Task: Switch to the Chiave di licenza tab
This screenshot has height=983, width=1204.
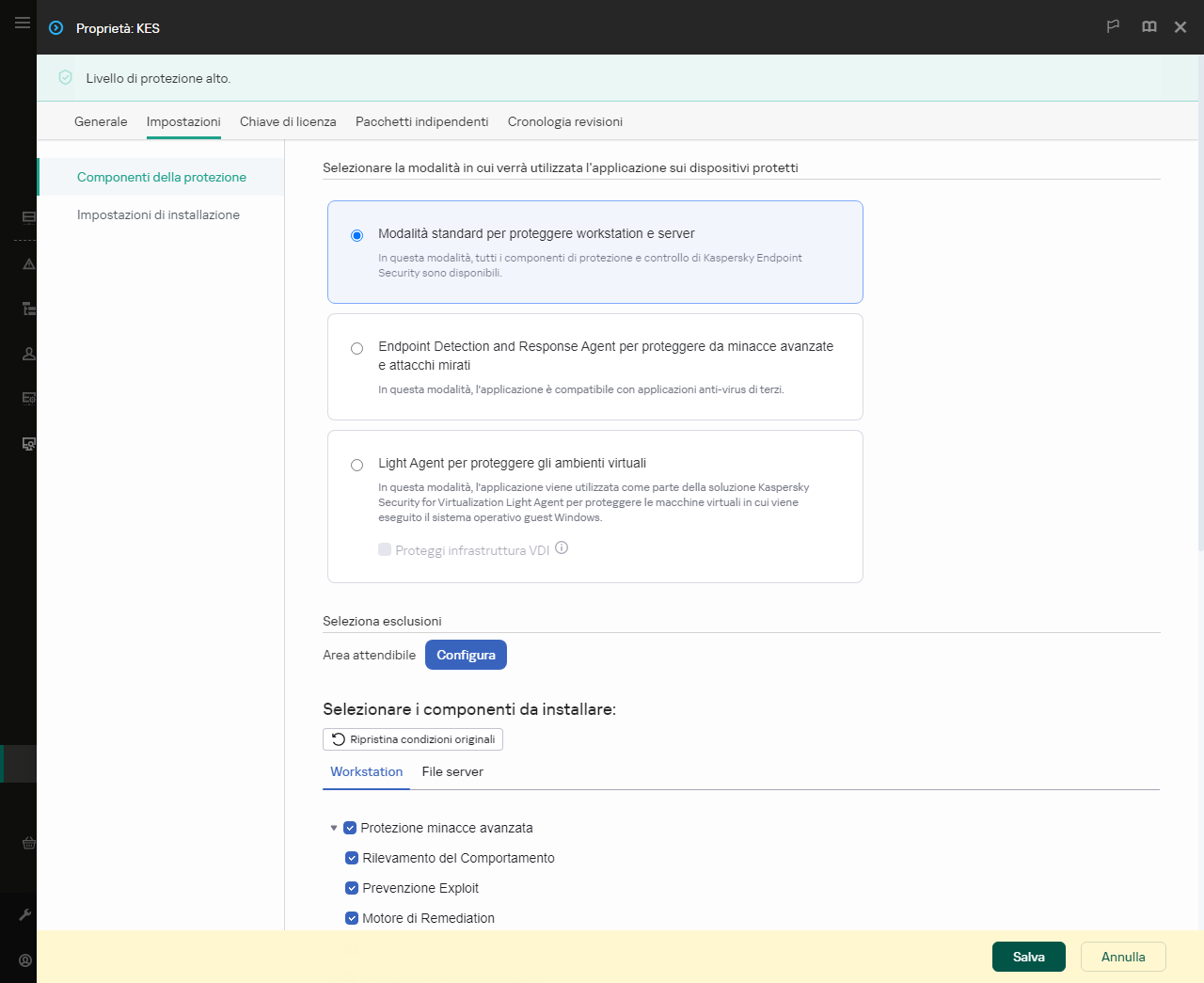Action: 287,121
